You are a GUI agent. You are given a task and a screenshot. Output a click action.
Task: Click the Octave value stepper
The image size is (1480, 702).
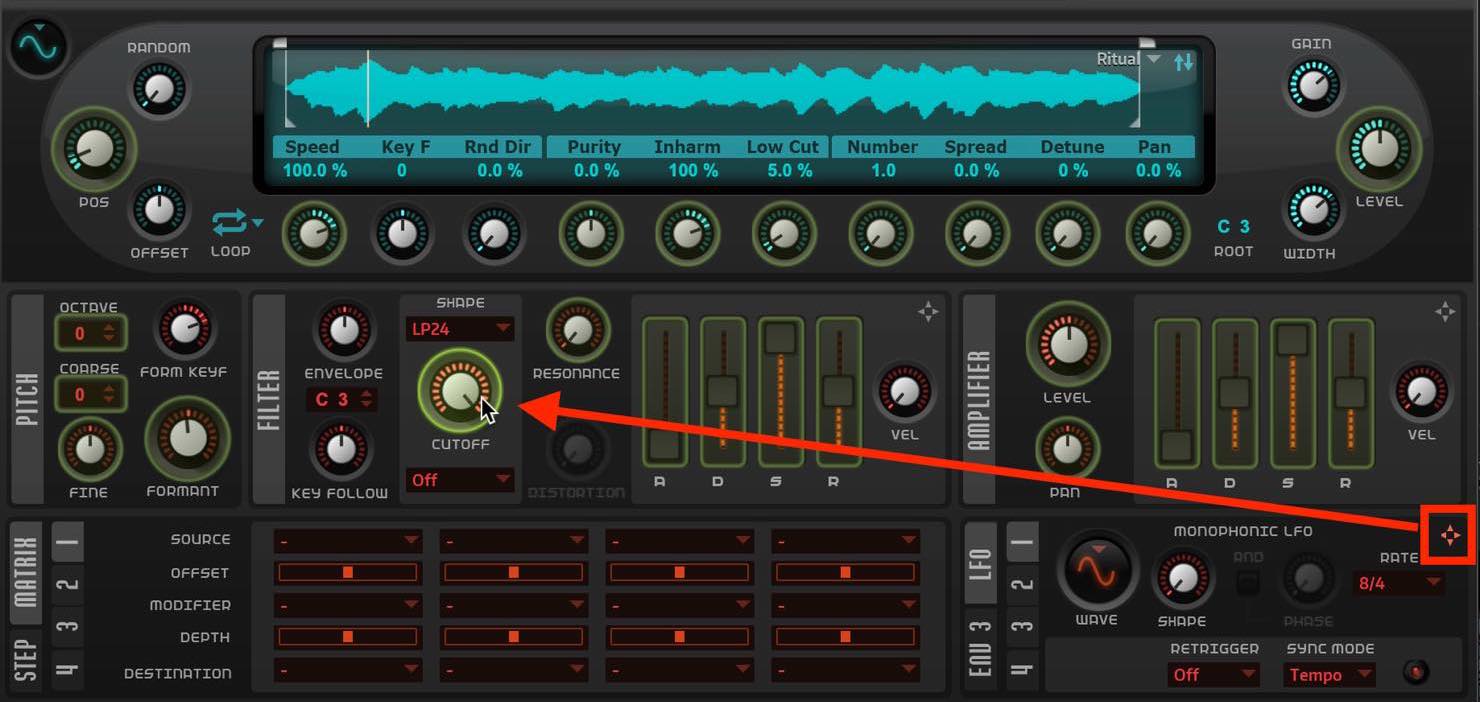[89, 333]
